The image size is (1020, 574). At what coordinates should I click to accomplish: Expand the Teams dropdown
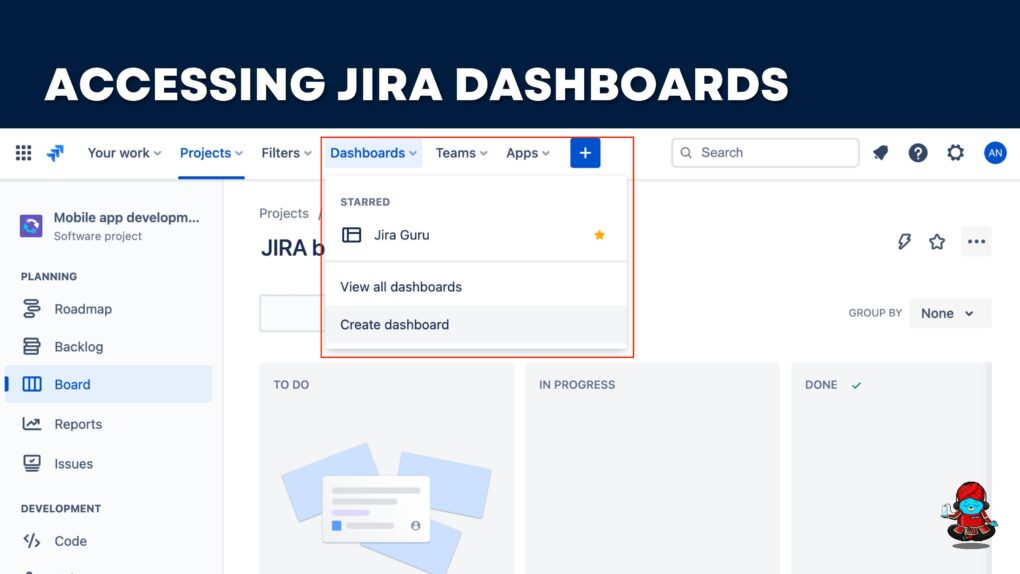click(461, 153)
